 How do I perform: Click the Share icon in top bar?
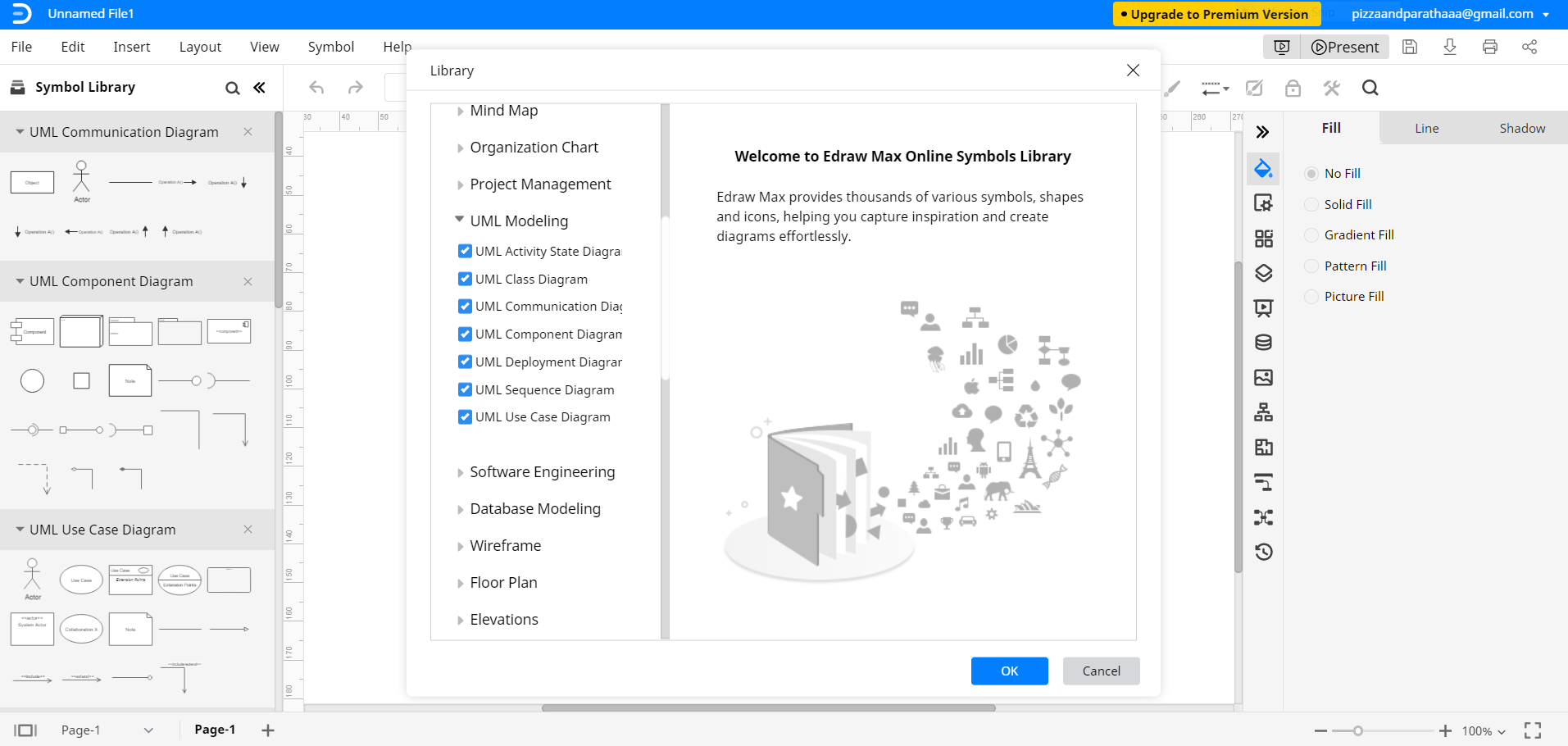click(x=1529, y=47)
